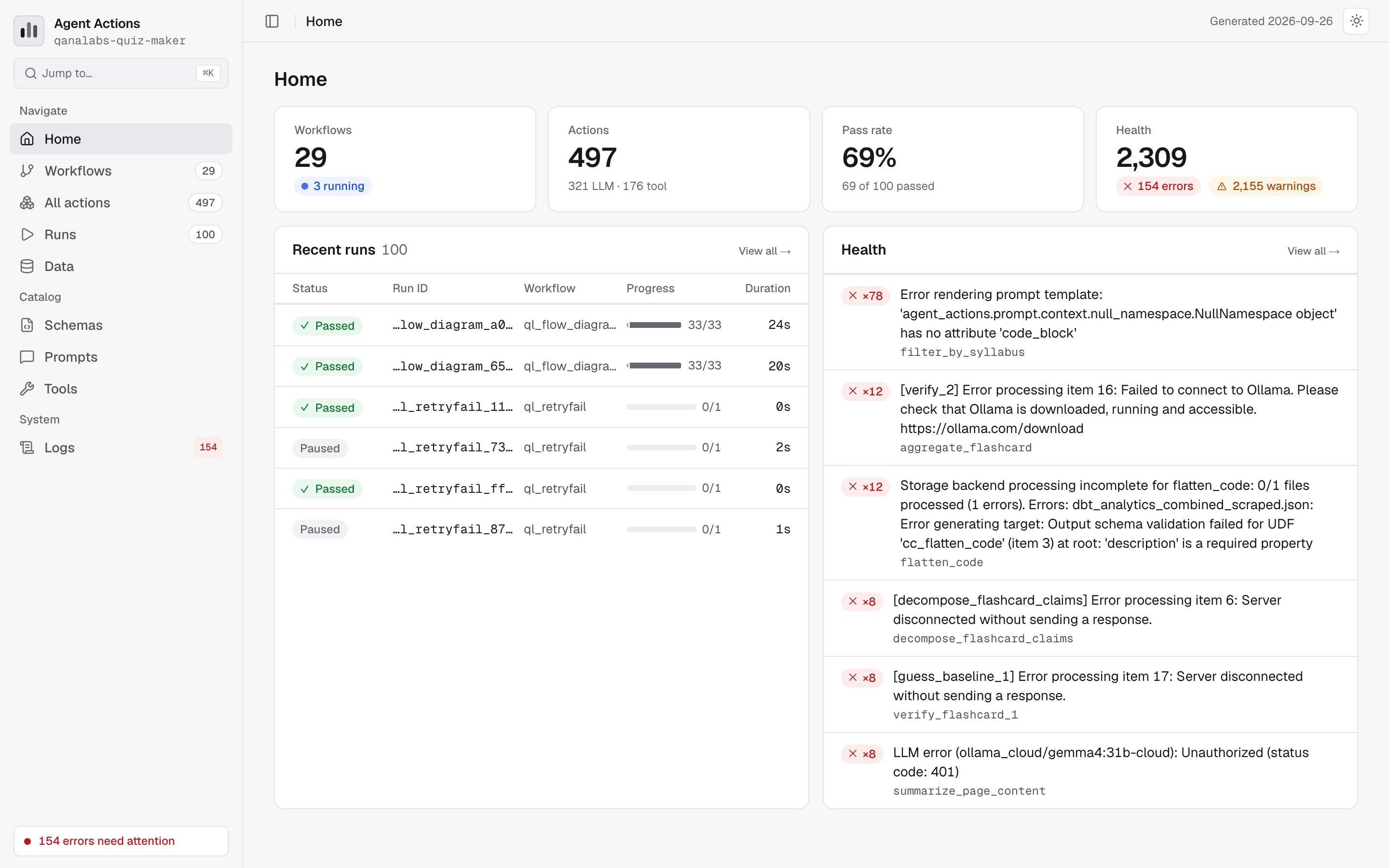Click the 2,155 warnings badge

pyautogui.click(x=1266, y=186)
